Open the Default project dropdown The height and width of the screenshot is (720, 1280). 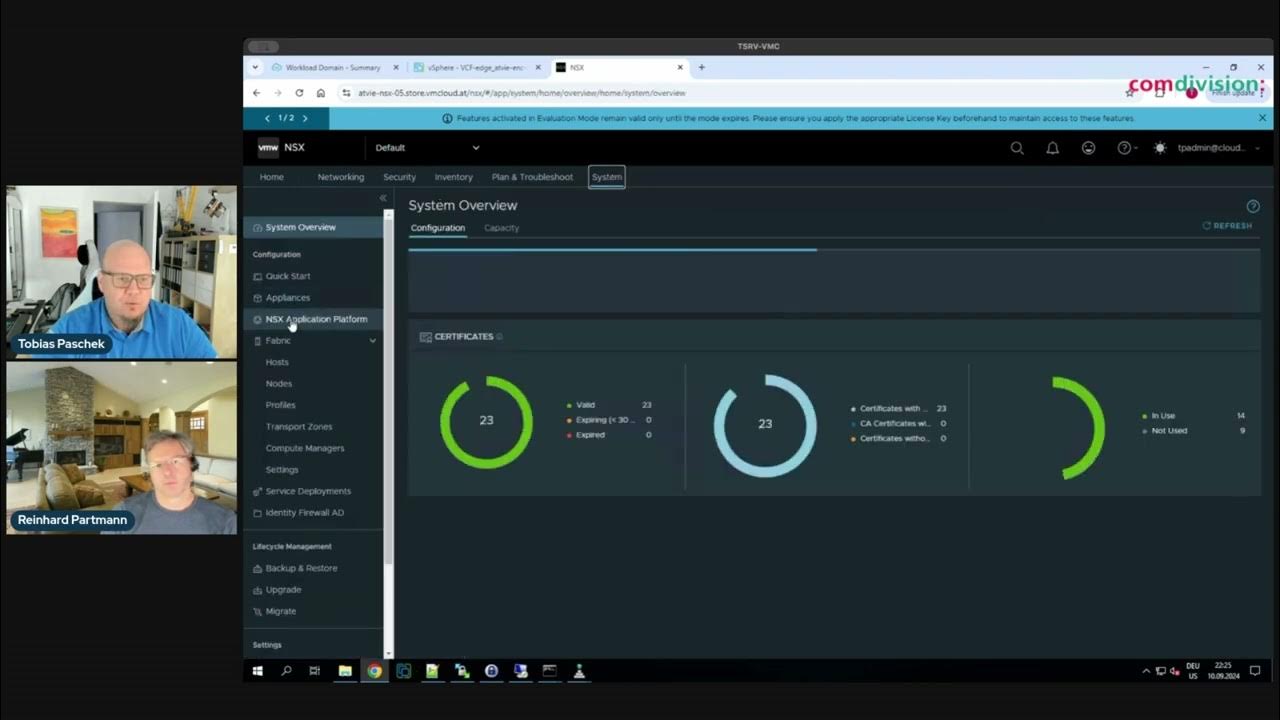[x=427, y=148]
